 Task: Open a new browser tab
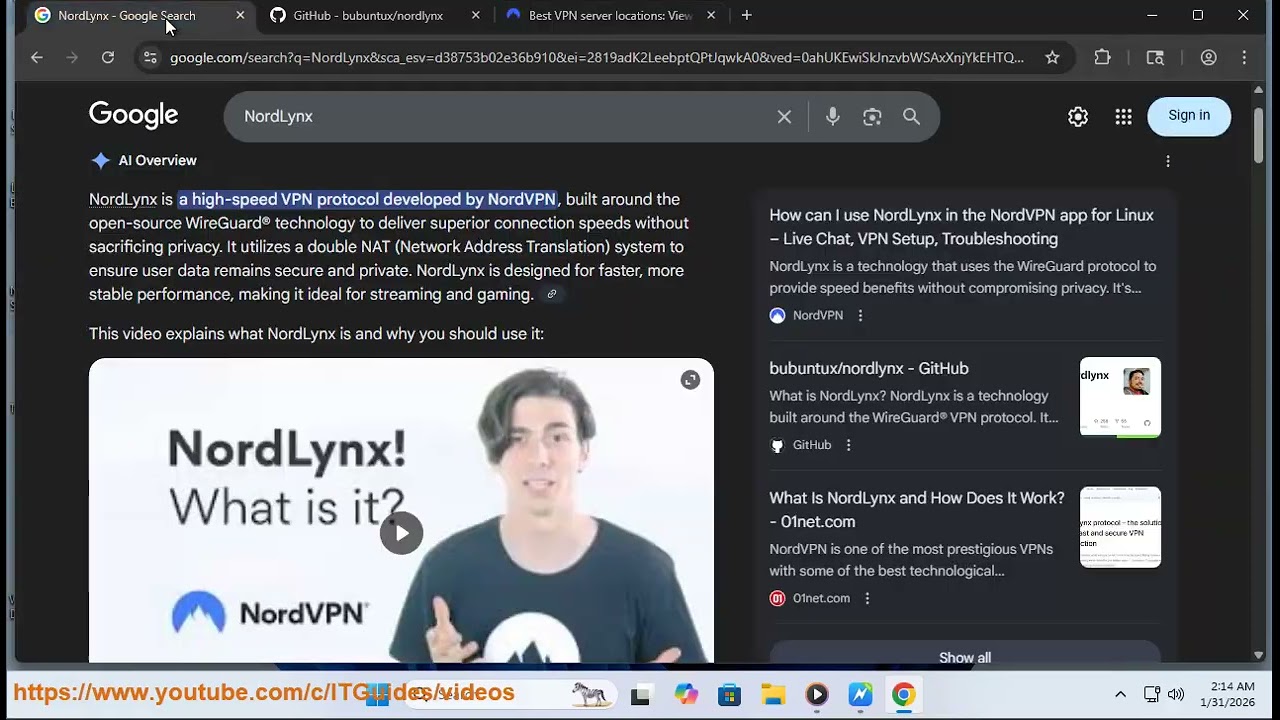click(x=746, y=16)
